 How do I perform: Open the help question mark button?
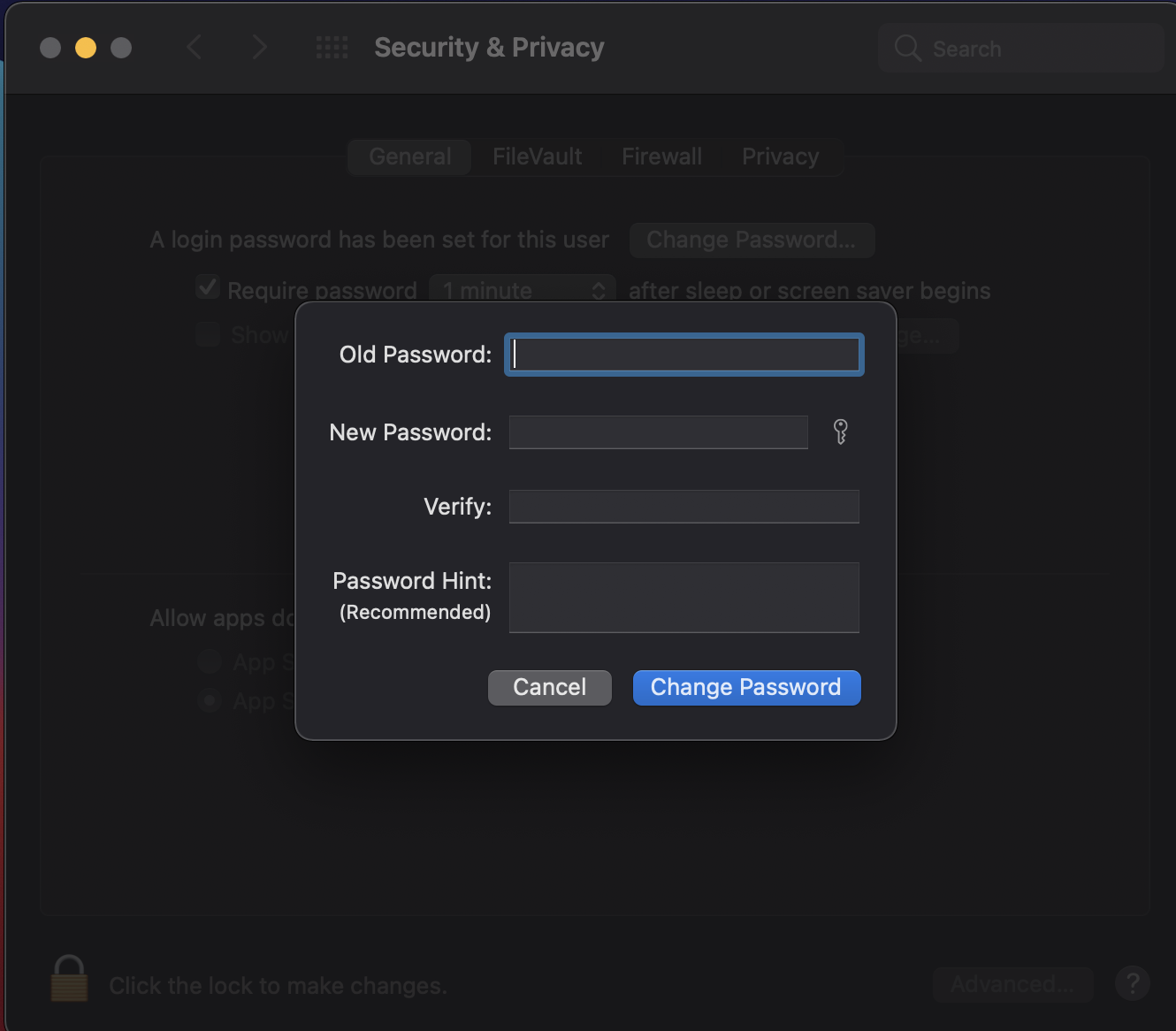point(1132,983)
